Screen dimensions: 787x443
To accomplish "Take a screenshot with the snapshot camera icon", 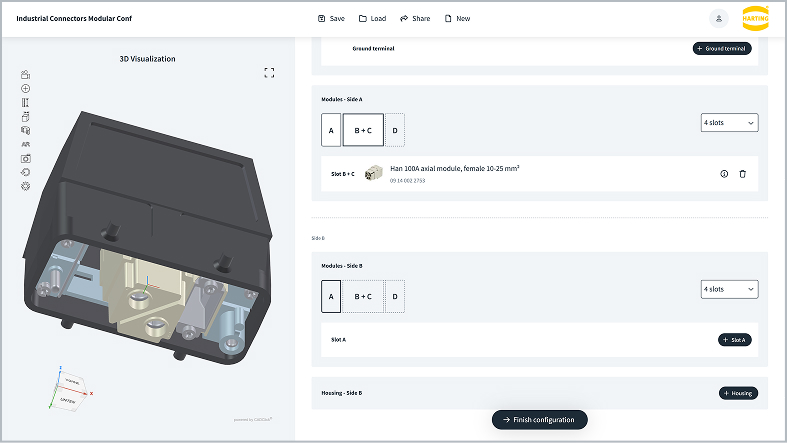I will click(26, 159).
